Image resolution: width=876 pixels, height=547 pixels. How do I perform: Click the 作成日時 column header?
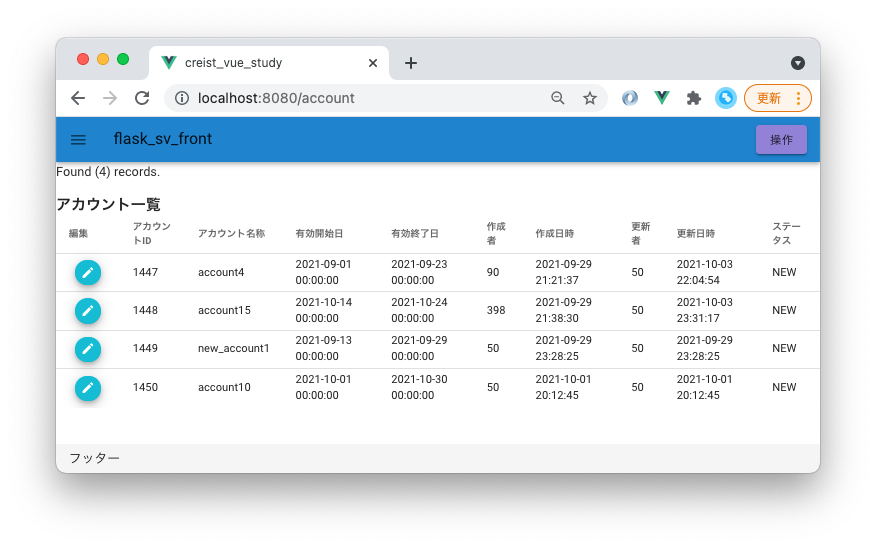click(554, 234)
